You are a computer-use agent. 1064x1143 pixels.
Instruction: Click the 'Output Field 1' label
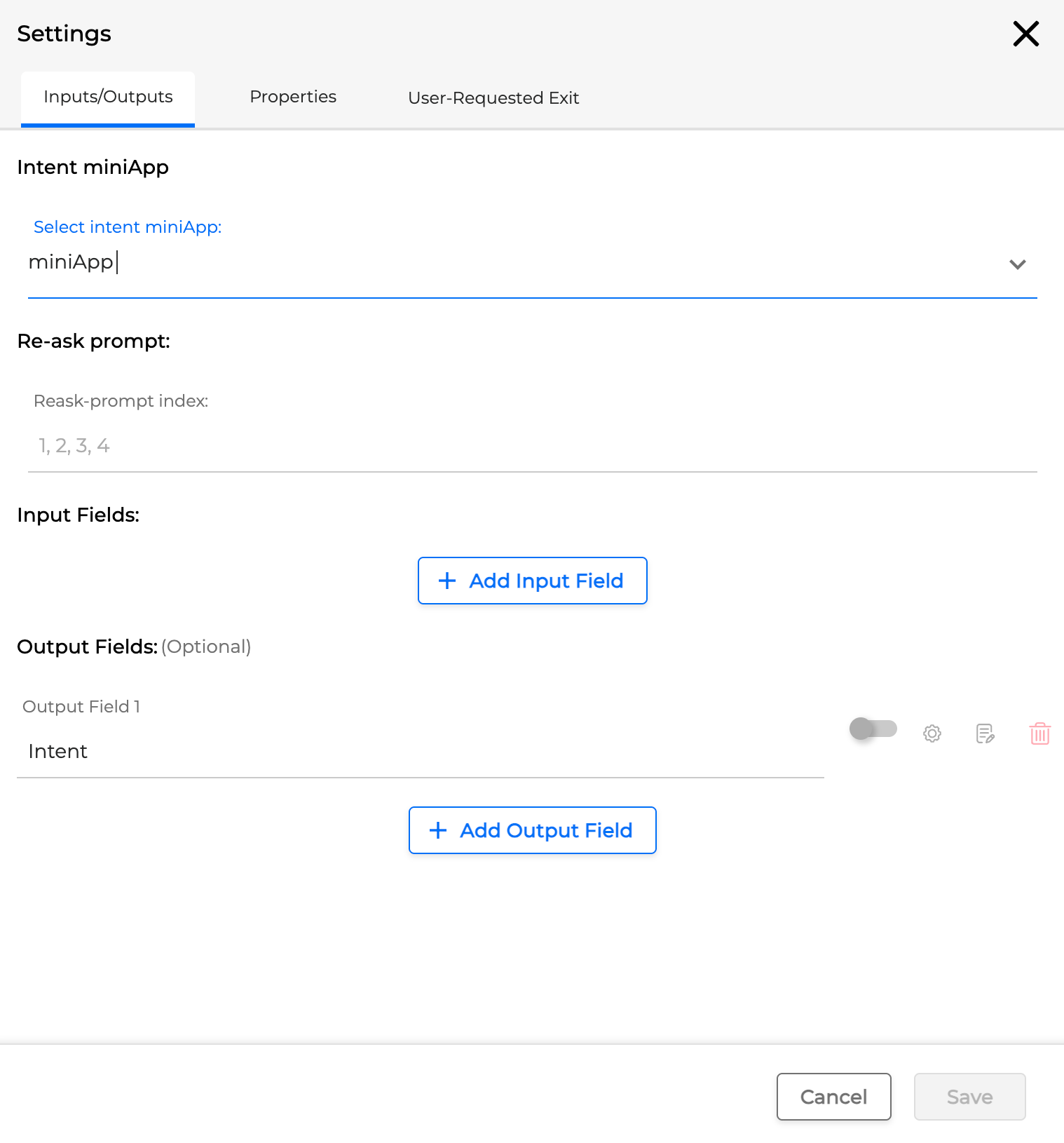pos(81,707)
